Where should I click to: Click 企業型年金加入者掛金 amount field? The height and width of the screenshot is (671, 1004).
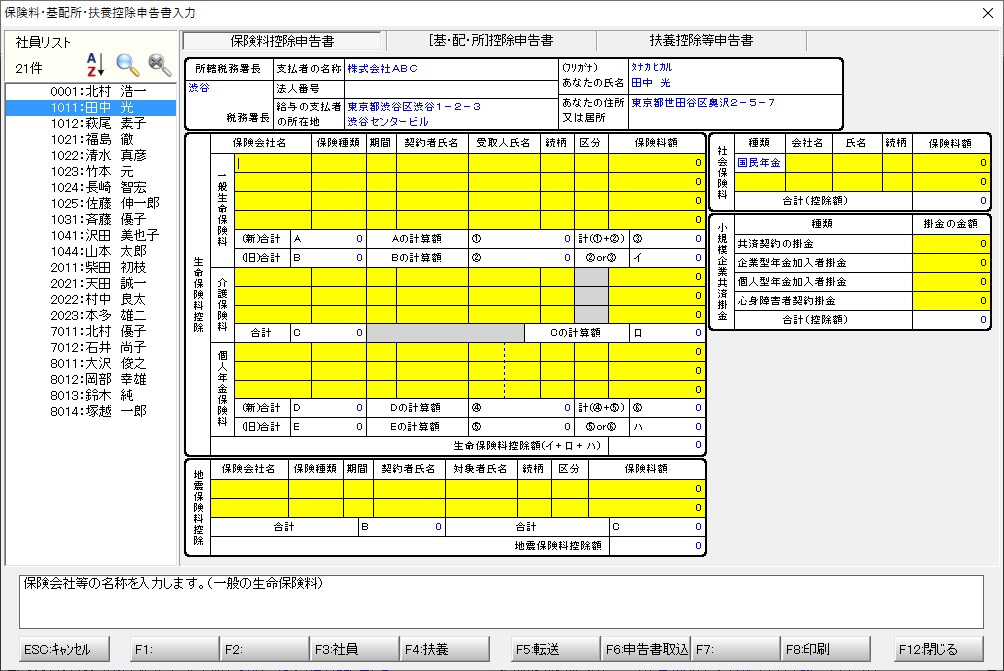[x=951, y=263]
